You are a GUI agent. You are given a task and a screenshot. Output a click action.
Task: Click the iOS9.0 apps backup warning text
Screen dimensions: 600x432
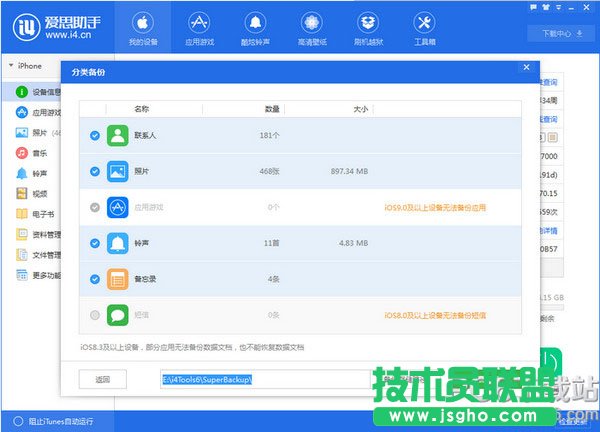435,208
